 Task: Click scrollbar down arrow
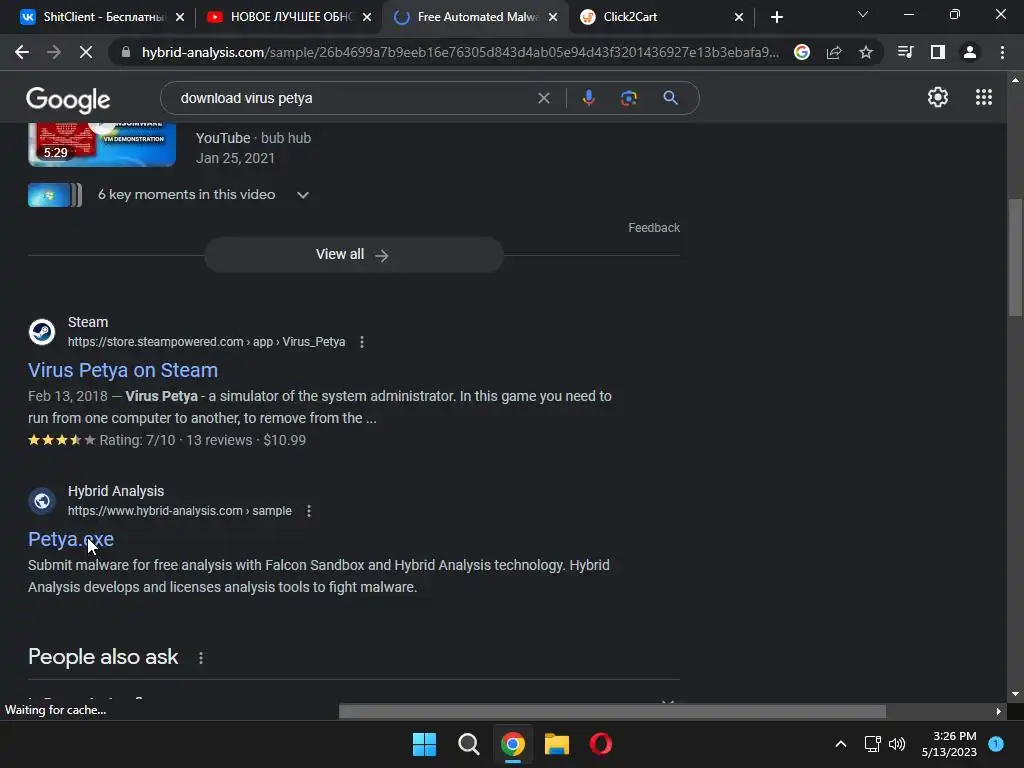point(1015,695)
